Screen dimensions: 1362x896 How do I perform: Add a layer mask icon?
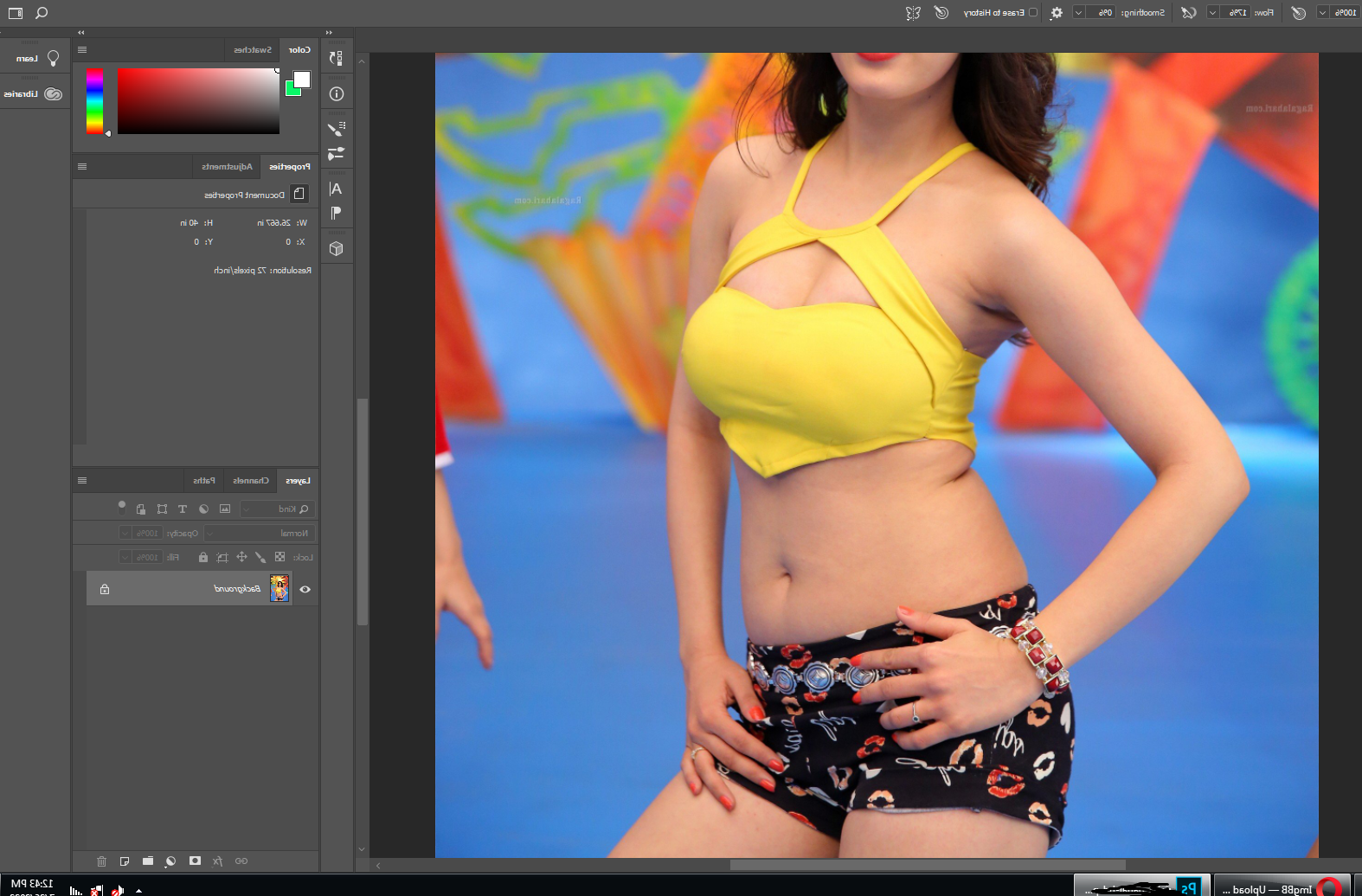pyautogui.click(x=195, y=861)
